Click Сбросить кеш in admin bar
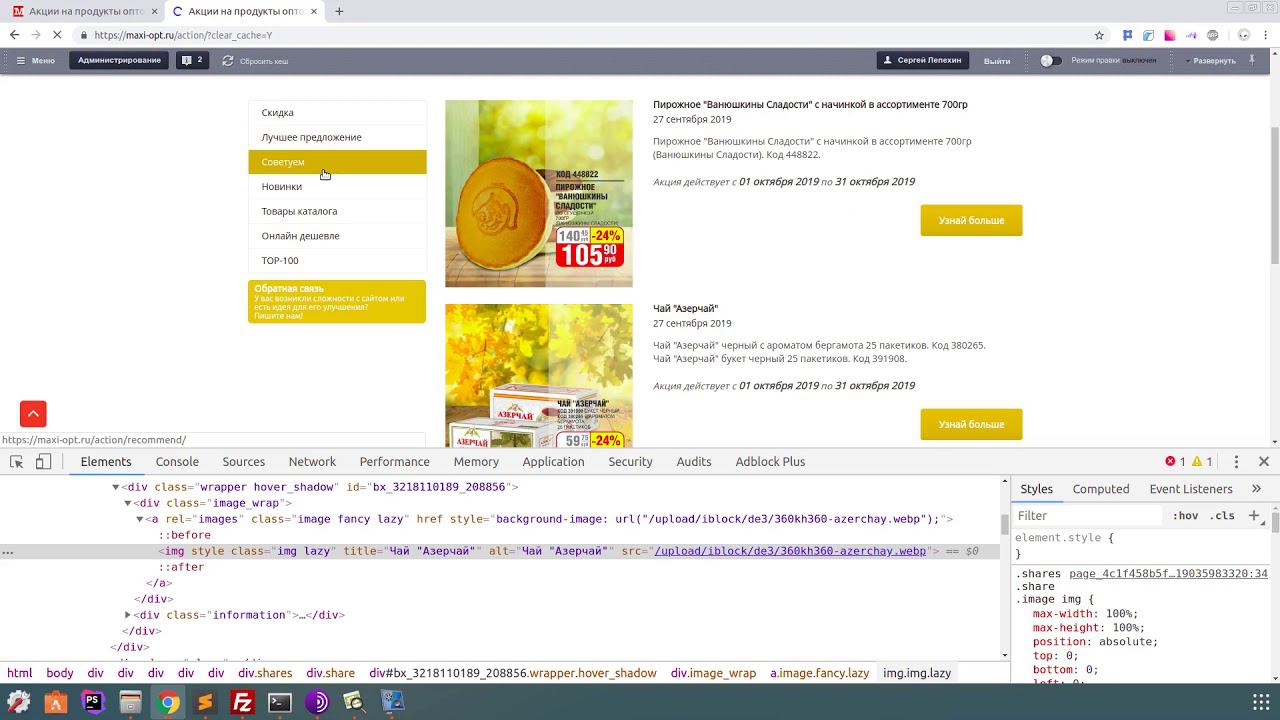The image size is (1280, 720). (x=255, y=60)
